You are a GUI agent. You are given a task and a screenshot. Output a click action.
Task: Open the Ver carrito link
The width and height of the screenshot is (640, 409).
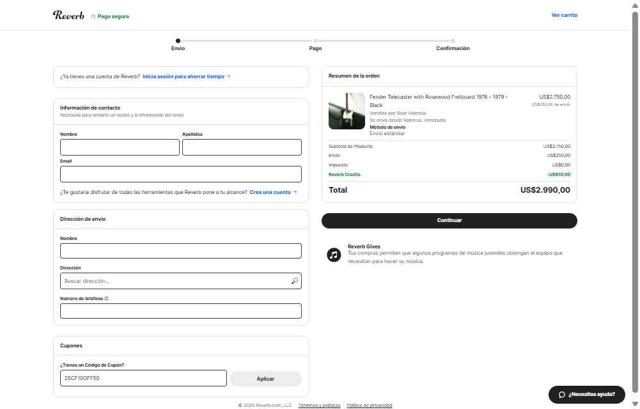pos(564,15)
